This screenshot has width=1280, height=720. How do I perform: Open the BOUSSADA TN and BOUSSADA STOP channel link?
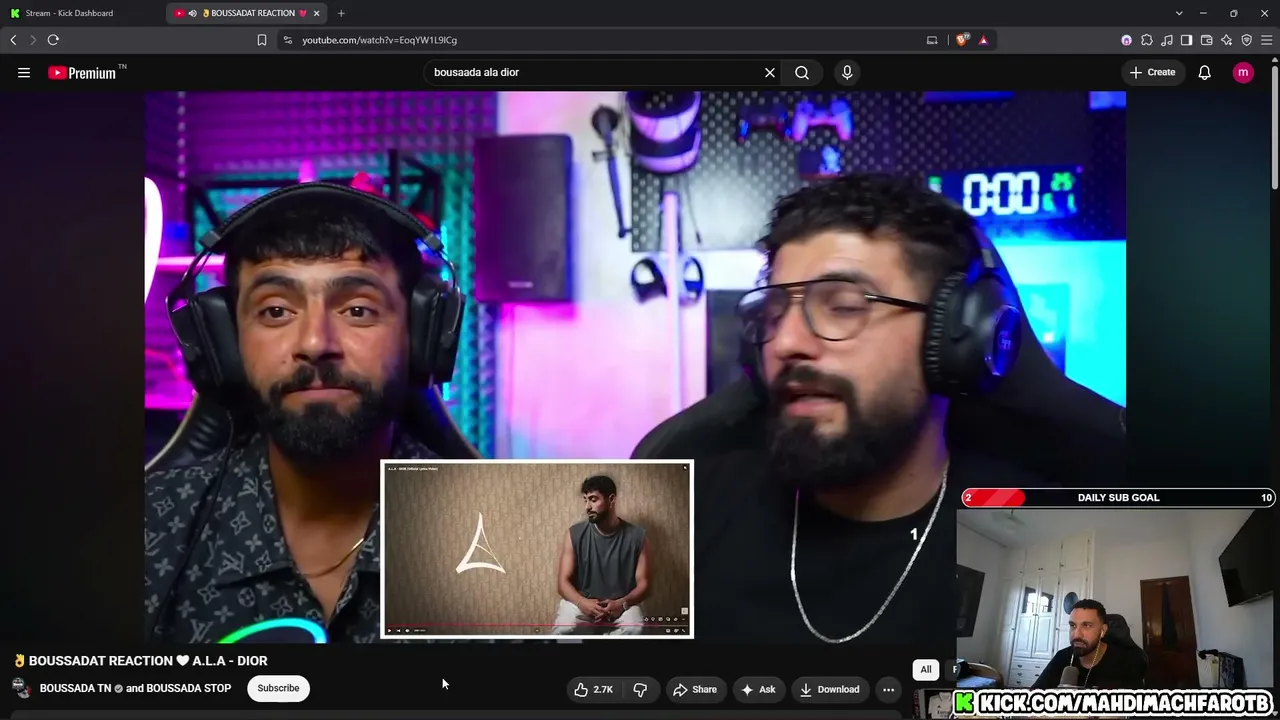(x=135, y=688)
